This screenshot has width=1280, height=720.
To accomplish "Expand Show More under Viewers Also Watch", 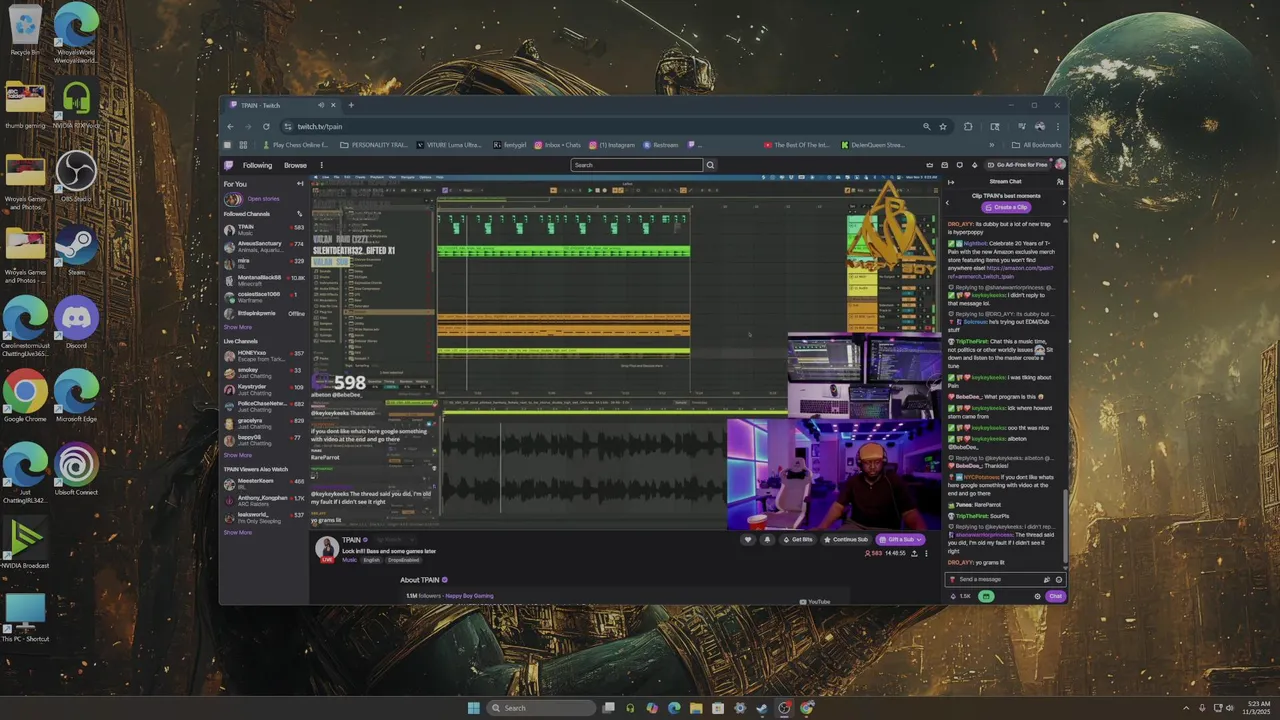I will pyautogui.click(x=238, y=532).
